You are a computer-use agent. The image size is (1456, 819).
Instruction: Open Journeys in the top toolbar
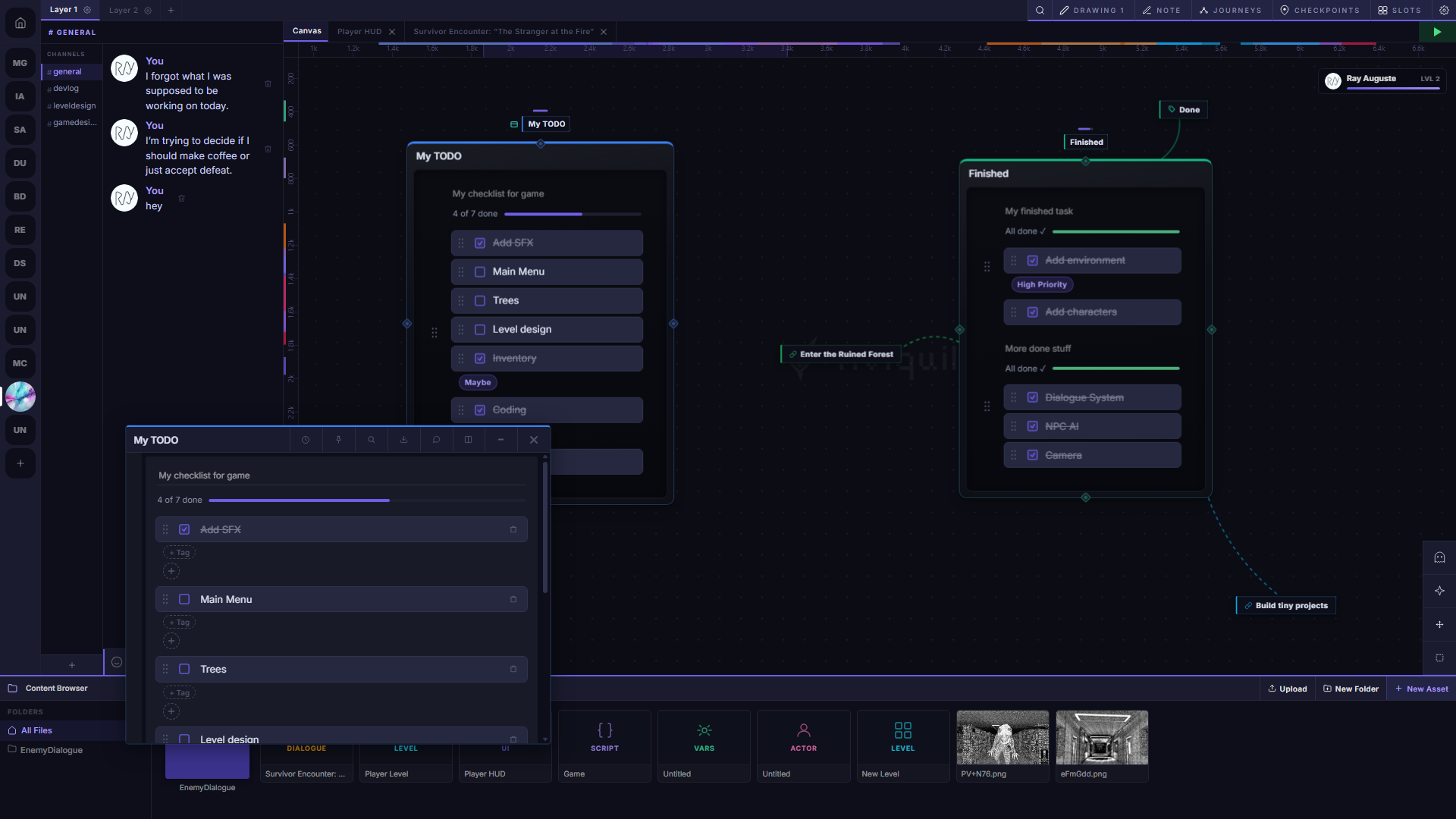point(1230,11)
